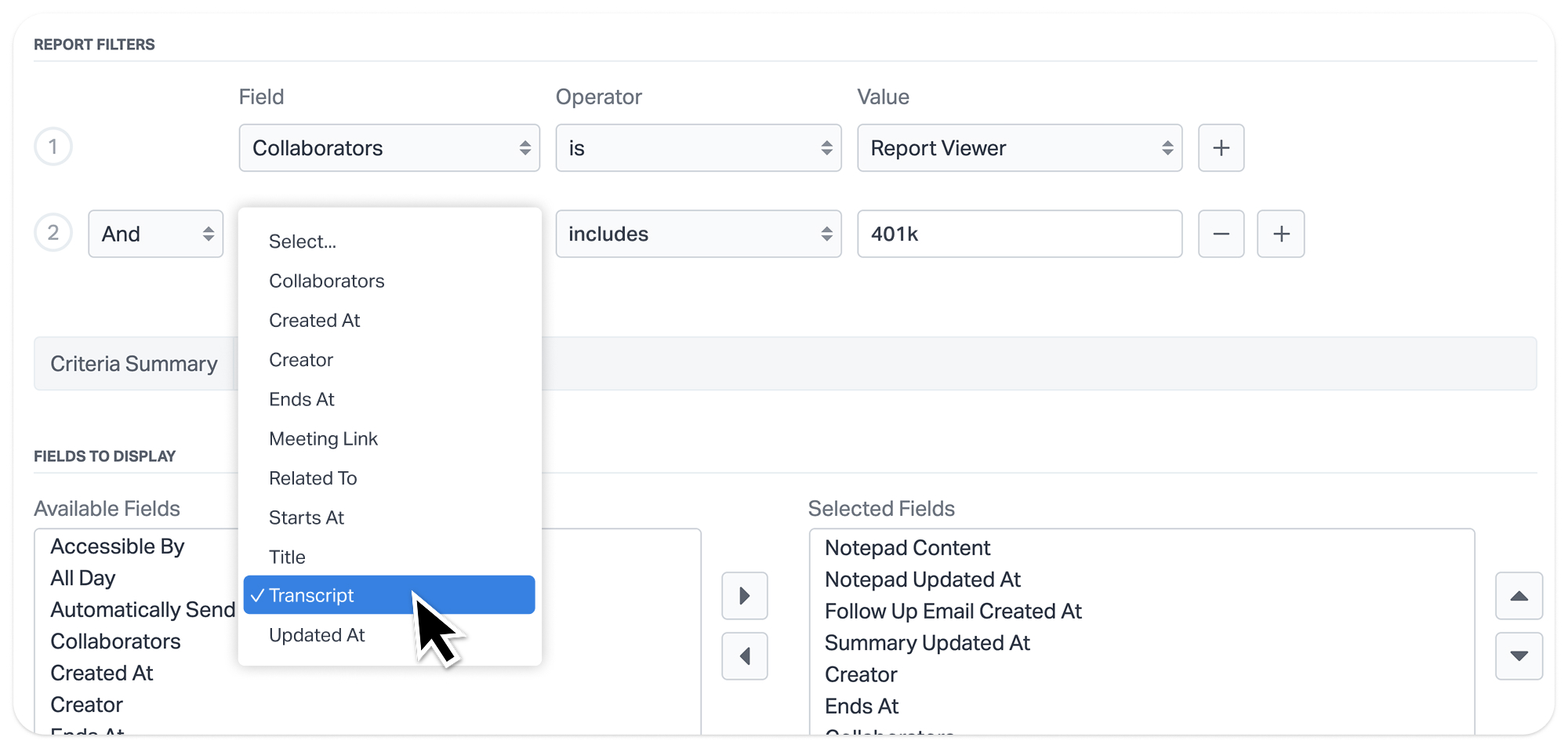Select Meeting Link in the dropdown list
Viewport: 1568px width, 748px height.
coord(323,439)
